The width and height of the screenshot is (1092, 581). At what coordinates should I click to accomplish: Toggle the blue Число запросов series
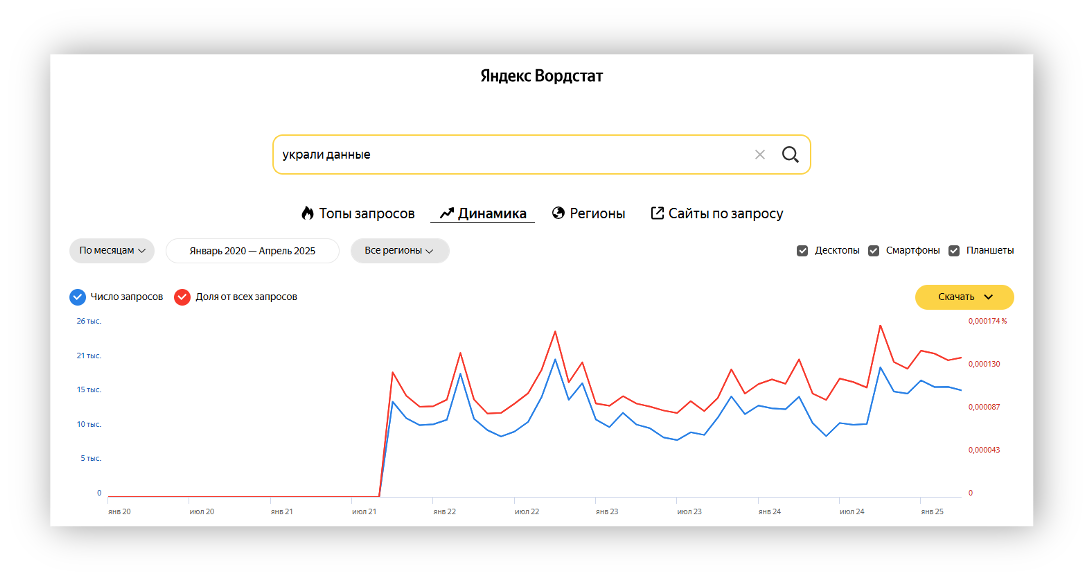point(77,297)
